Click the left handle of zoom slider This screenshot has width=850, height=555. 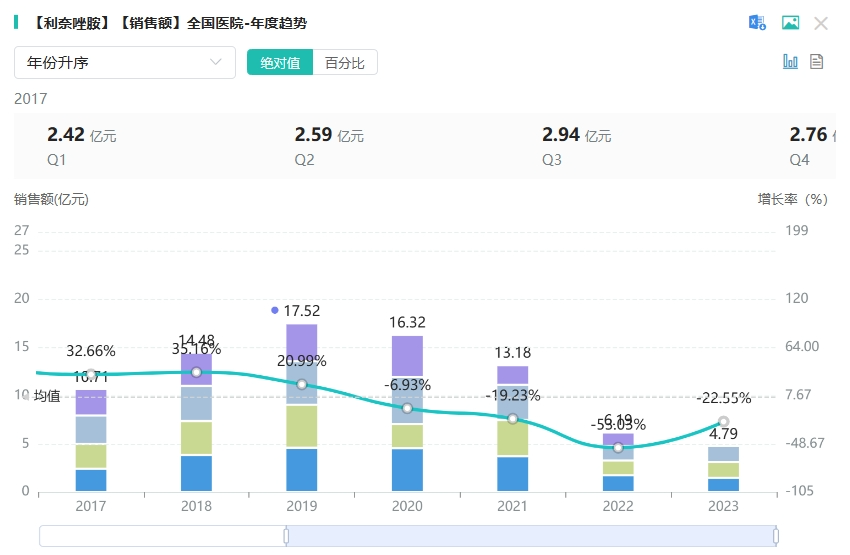click(x=286, y=536)
